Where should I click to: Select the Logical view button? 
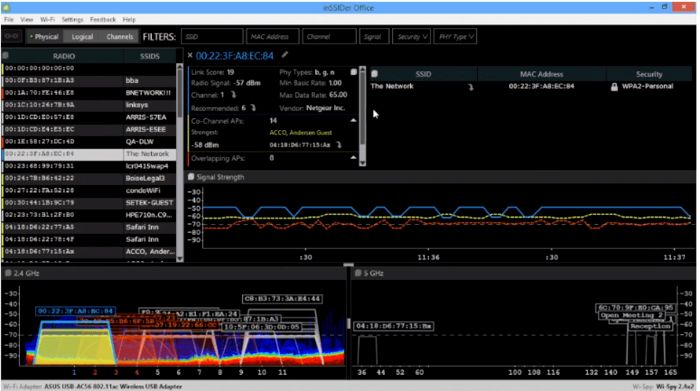pyautogui.click(x=82, y=37)
